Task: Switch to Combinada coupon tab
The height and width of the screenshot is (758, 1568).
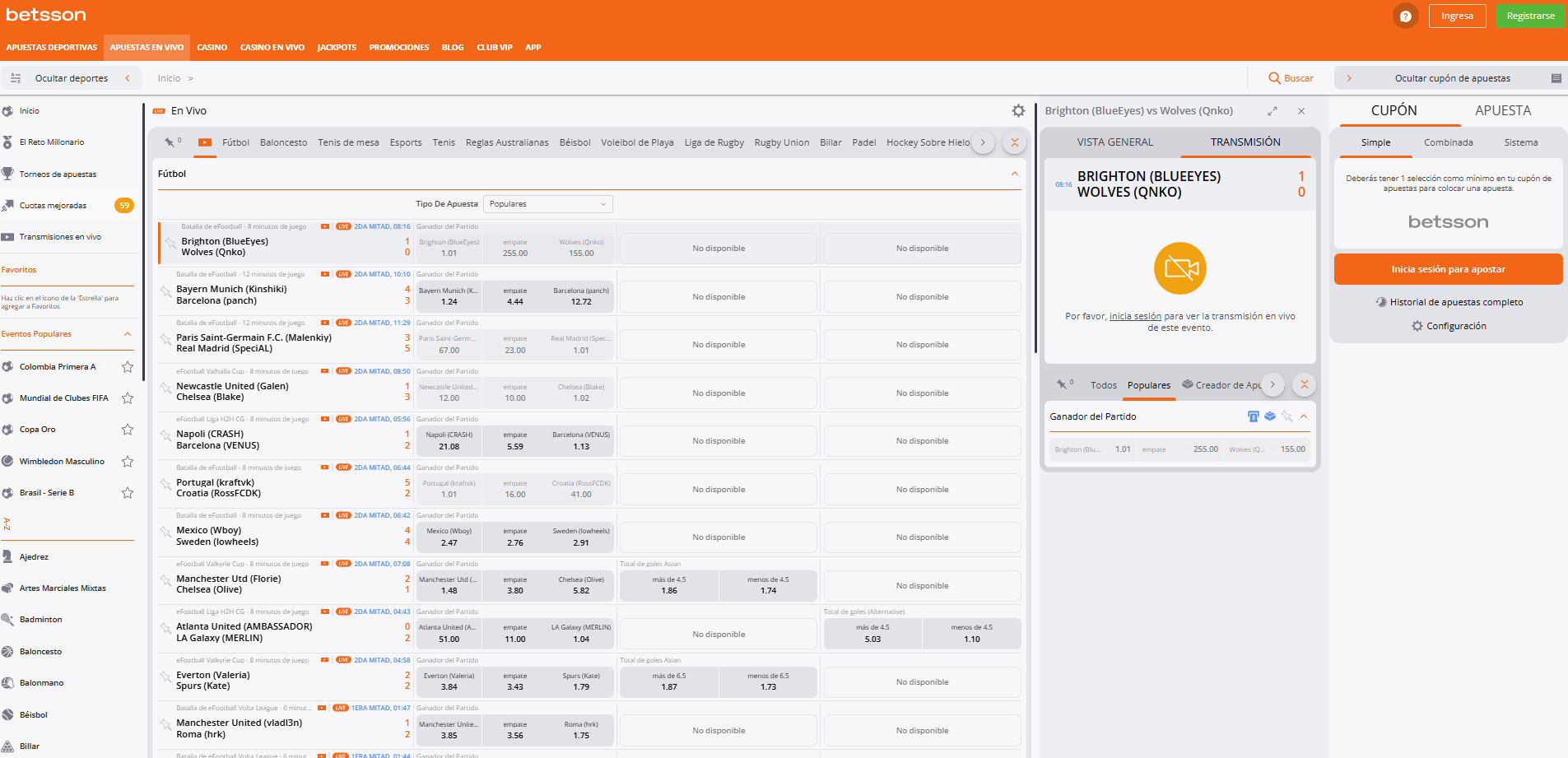Action: (1449, 142)
